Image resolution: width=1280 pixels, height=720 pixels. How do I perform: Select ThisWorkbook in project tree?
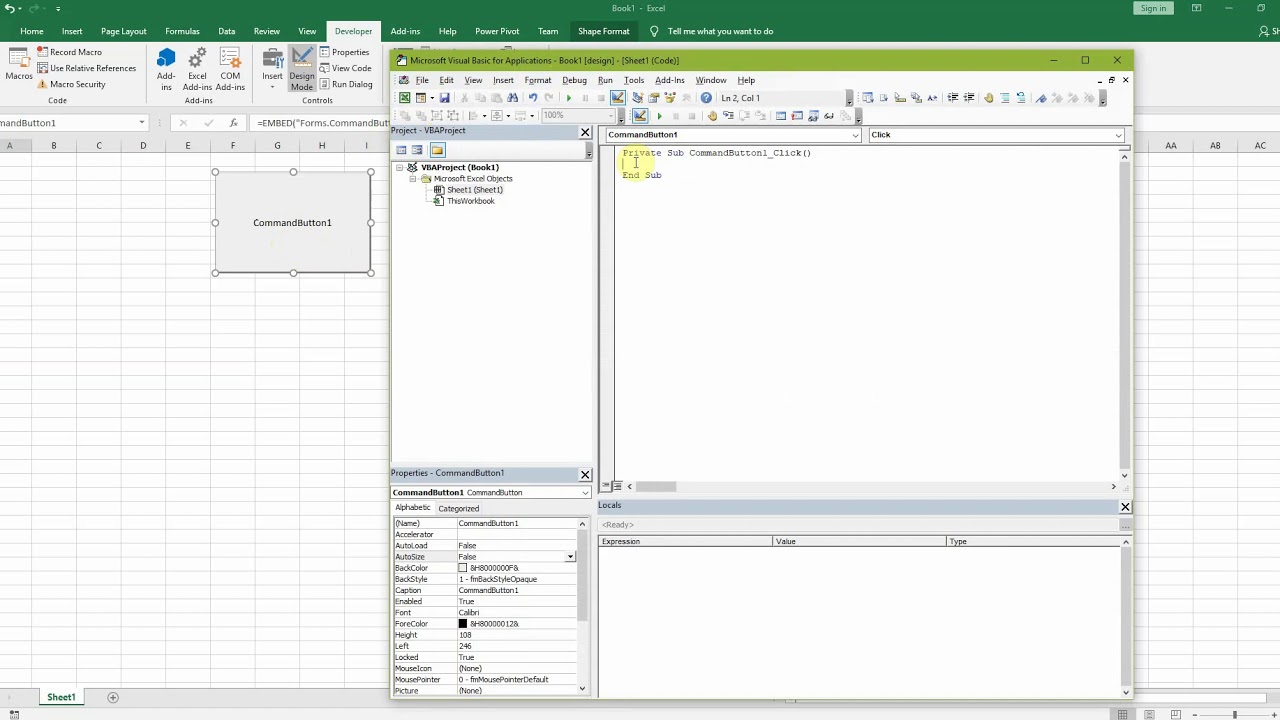coord(470,201)
